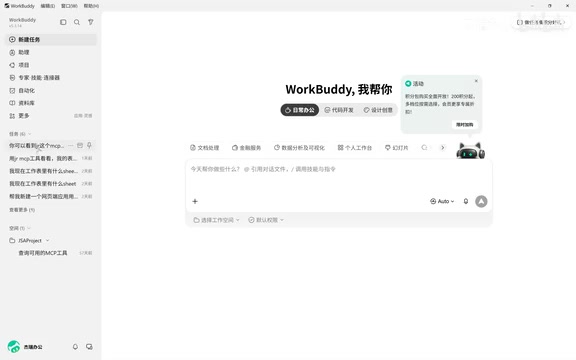Open notifications bell in sidebar footer
576x360 pixels.
(x=75, y=347)
